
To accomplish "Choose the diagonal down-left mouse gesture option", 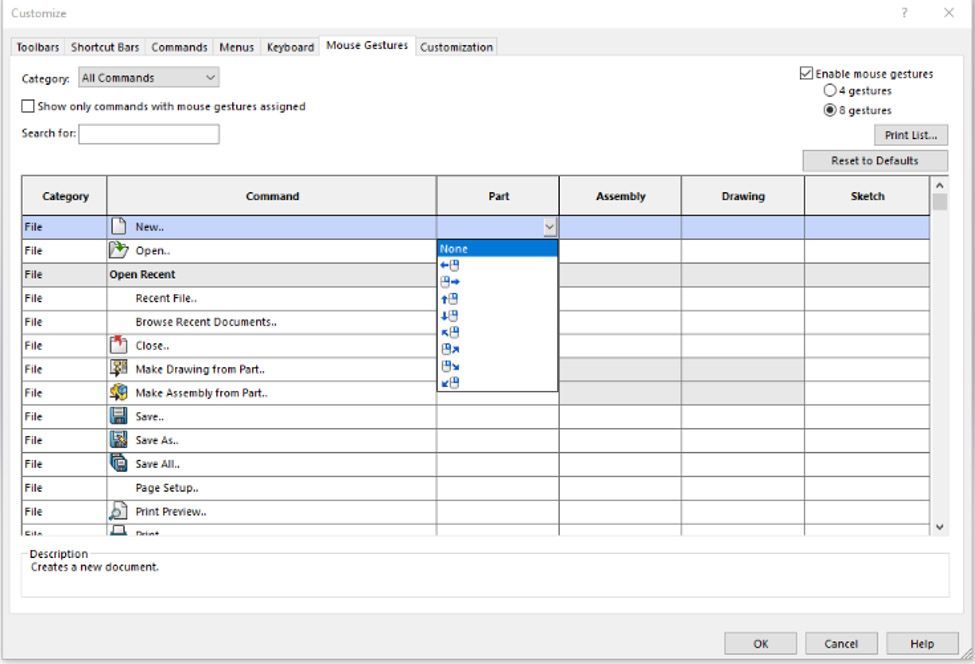I will (x=450, y=383).
